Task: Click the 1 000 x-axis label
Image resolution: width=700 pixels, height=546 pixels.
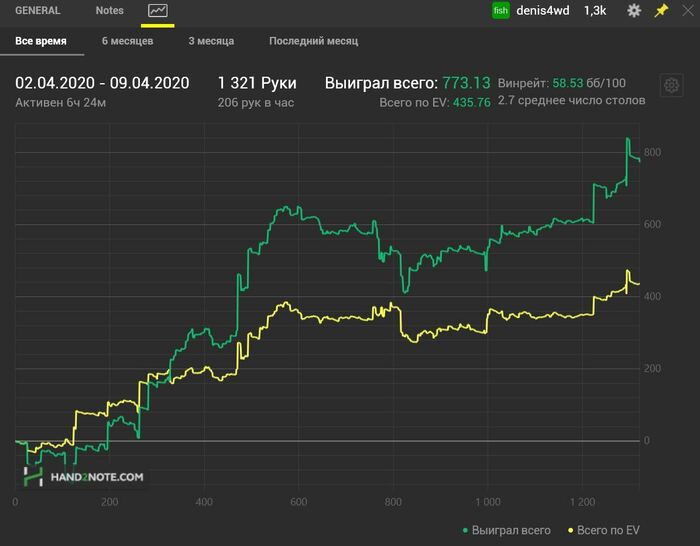Action: [488, 502]
